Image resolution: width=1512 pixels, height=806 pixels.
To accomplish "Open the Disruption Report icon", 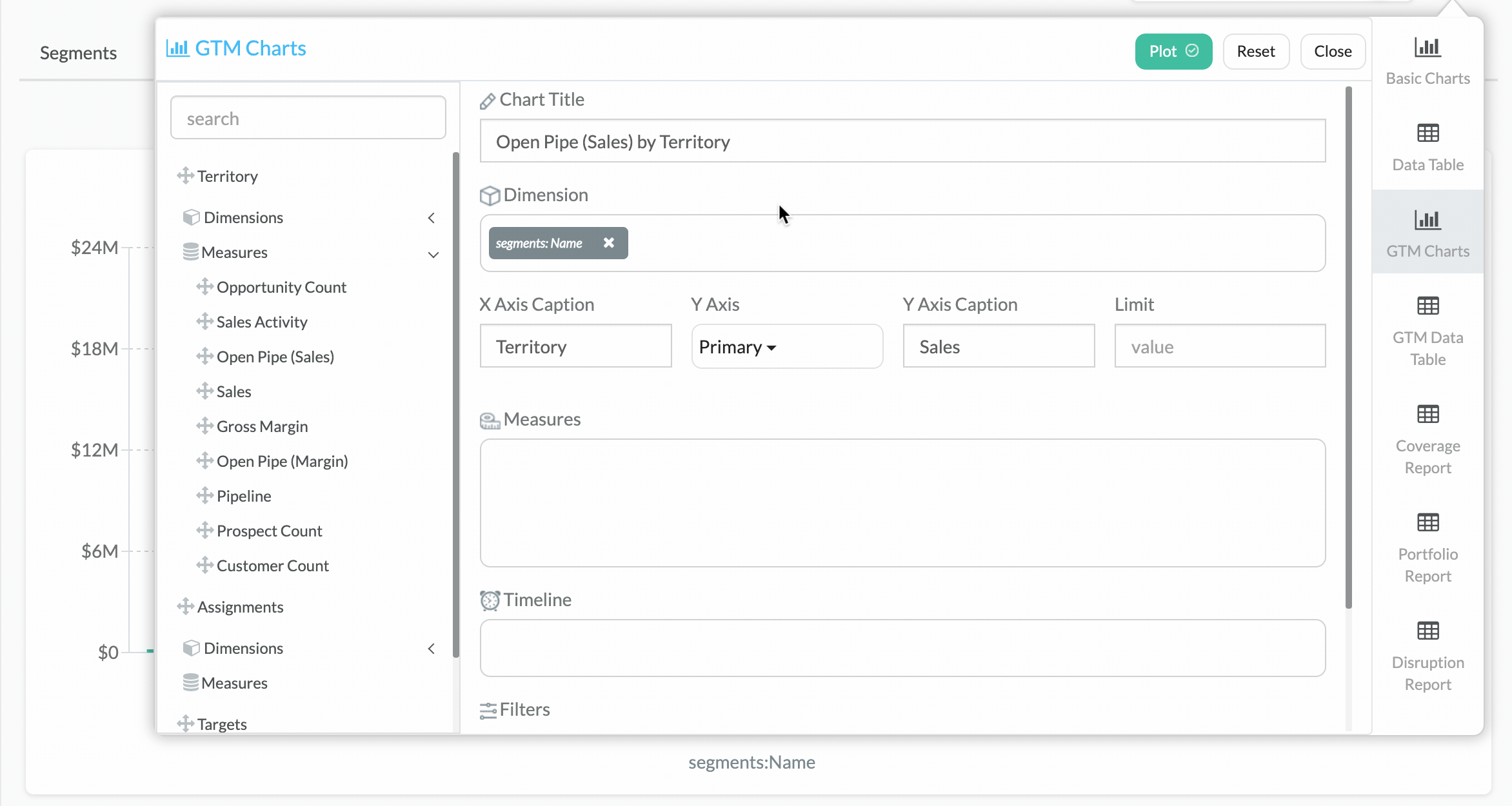I will click(x=1427, y=631).
